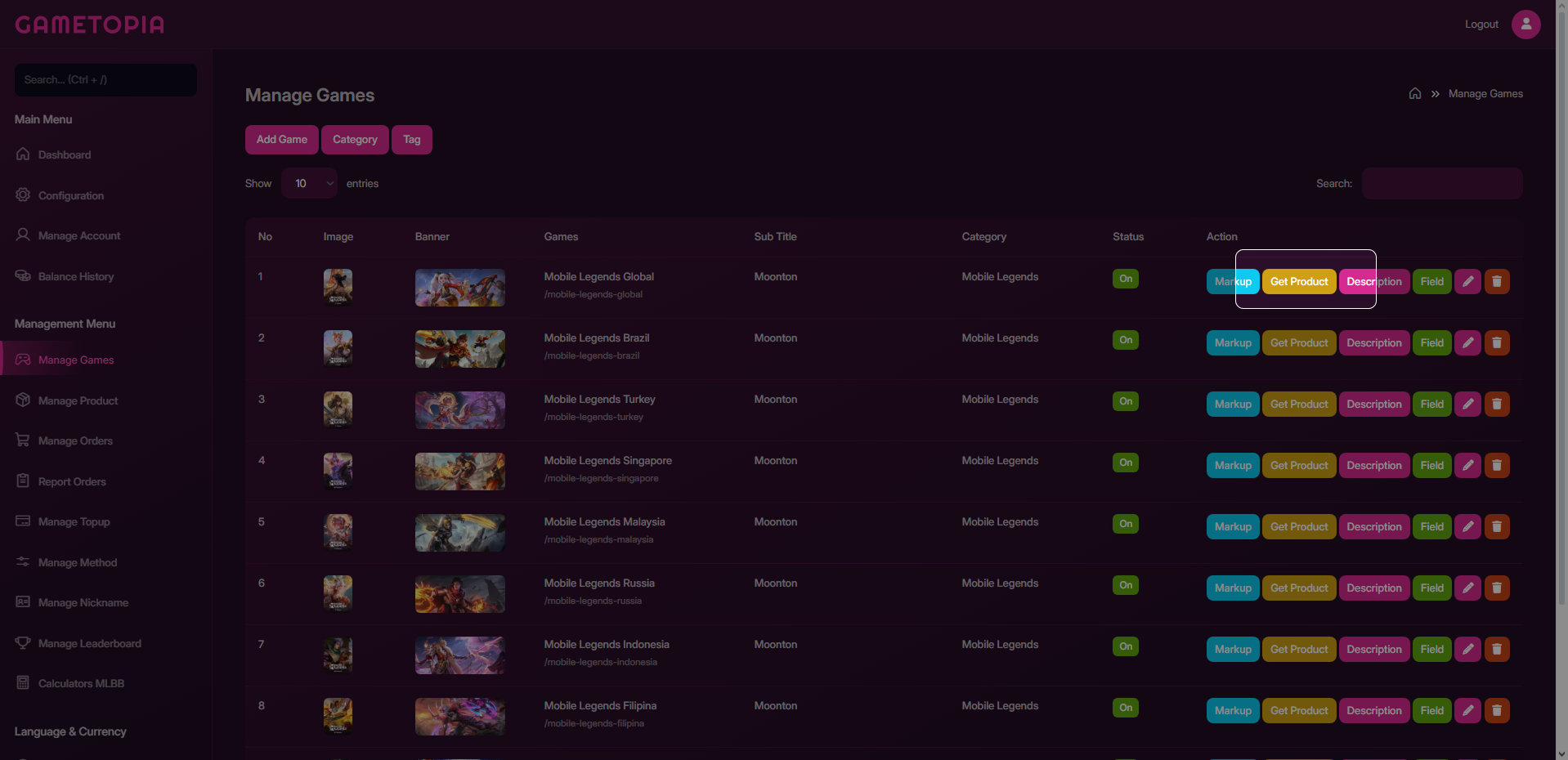
Task: Delete Mobile Legends Indonesia with trash icon
Action: pyautogui.click(x=1497, y=649)
